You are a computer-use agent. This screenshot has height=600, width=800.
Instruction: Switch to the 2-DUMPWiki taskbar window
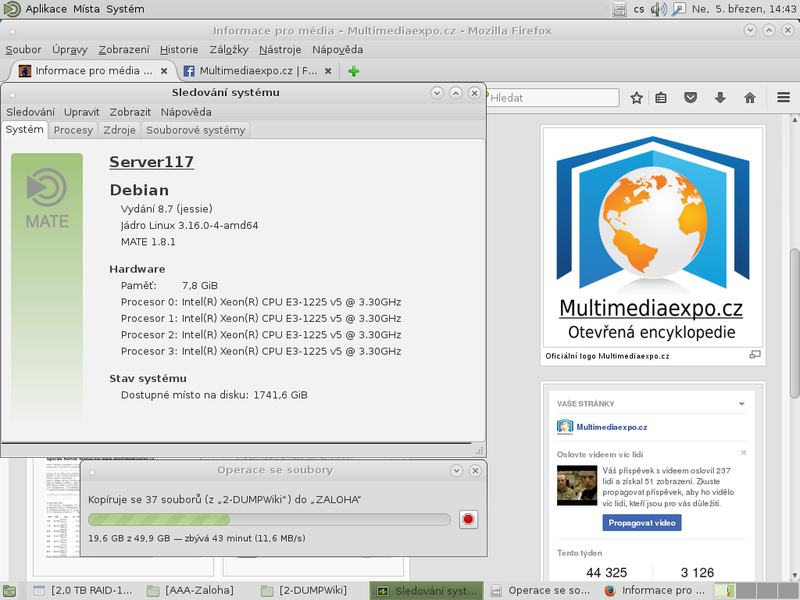305,590
